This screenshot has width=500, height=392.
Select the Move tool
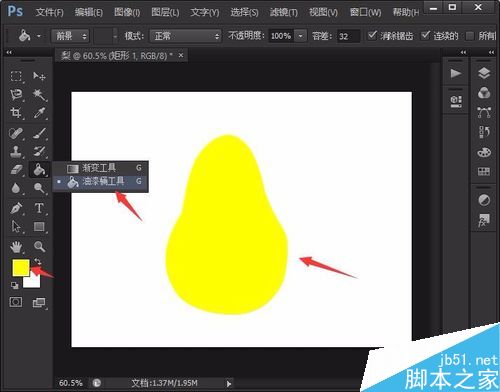[39, 76]
